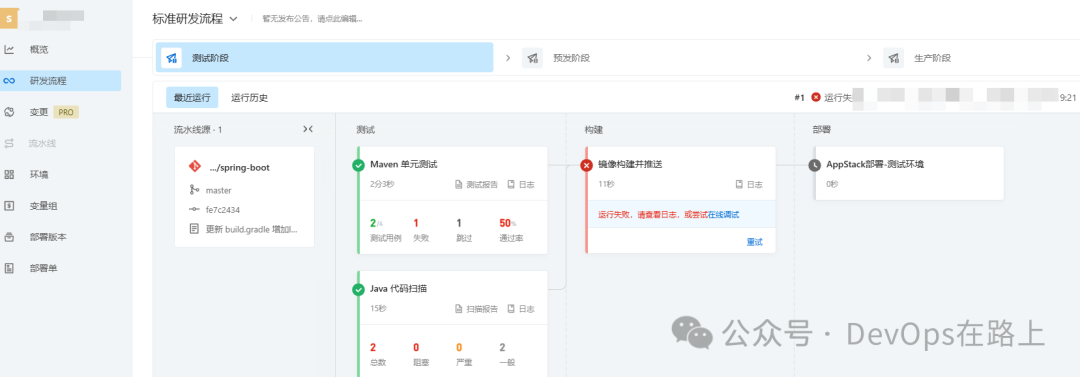Click the 总数 count in code scan

(373, 347)
